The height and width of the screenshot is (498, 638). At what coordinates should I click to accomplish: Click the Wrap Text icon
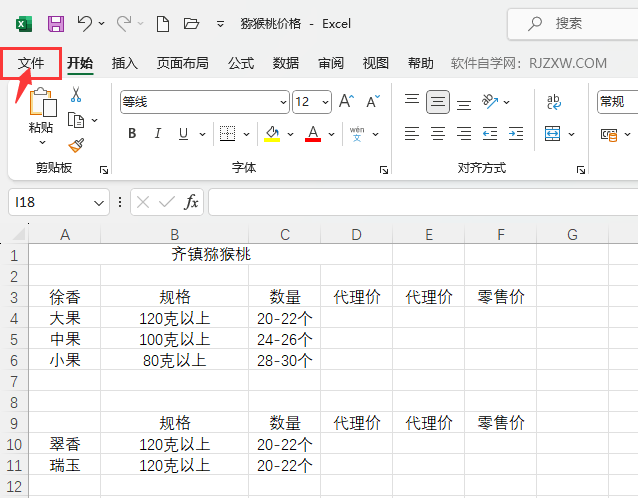(554, 102)
